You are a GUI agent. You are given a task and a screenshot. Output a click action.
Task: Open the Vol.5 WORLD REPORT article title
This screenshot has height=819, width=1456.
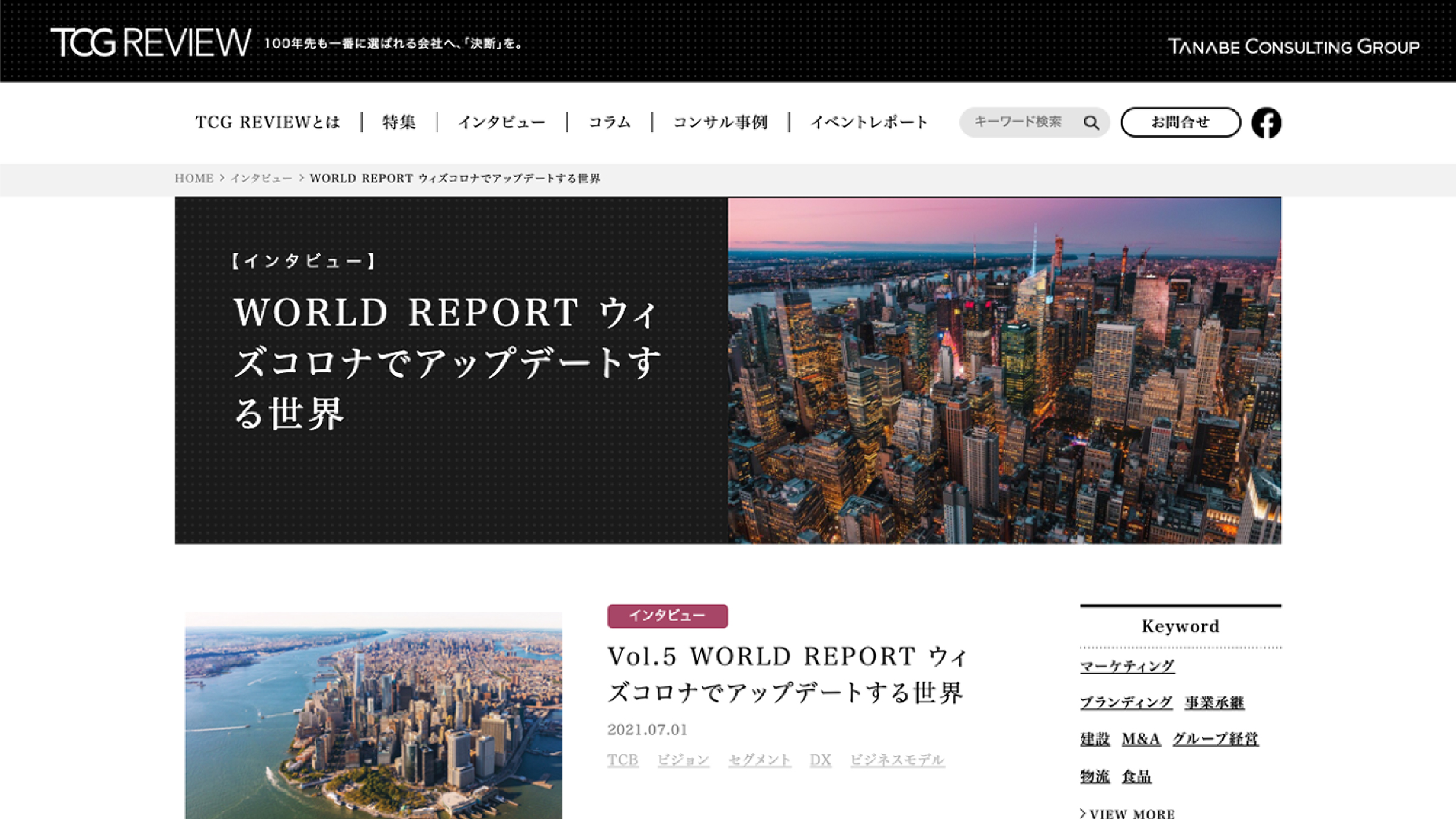[x=787, y=674]
